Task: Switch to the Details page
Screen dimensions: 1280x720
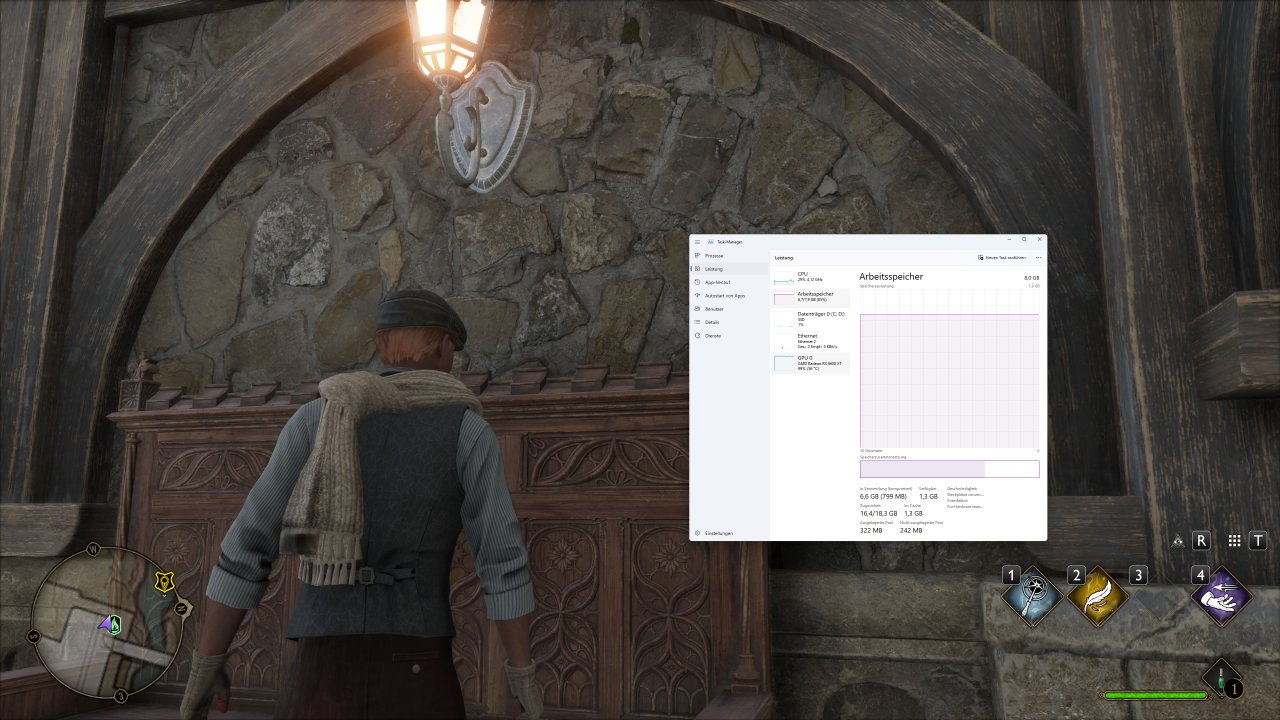Action: coord(729,322)
